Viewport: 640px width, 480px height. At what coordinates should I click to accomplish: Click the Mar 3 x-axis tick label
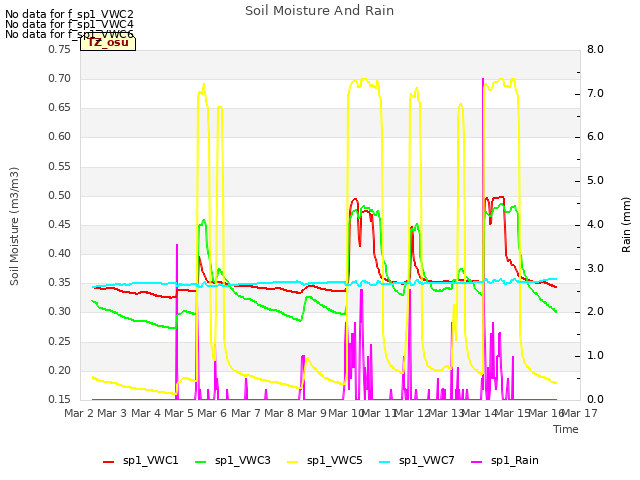coord(112,413)
